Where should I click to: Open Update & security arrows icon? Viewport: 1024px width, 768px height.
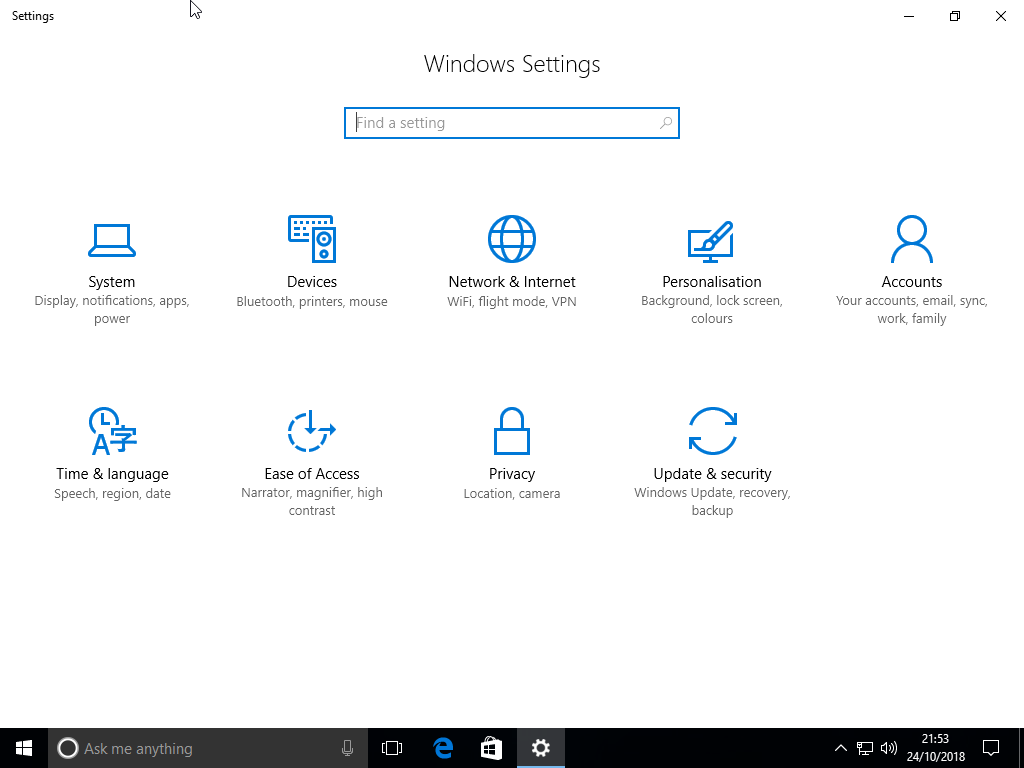pyautogui.click(x=712, y=431)
